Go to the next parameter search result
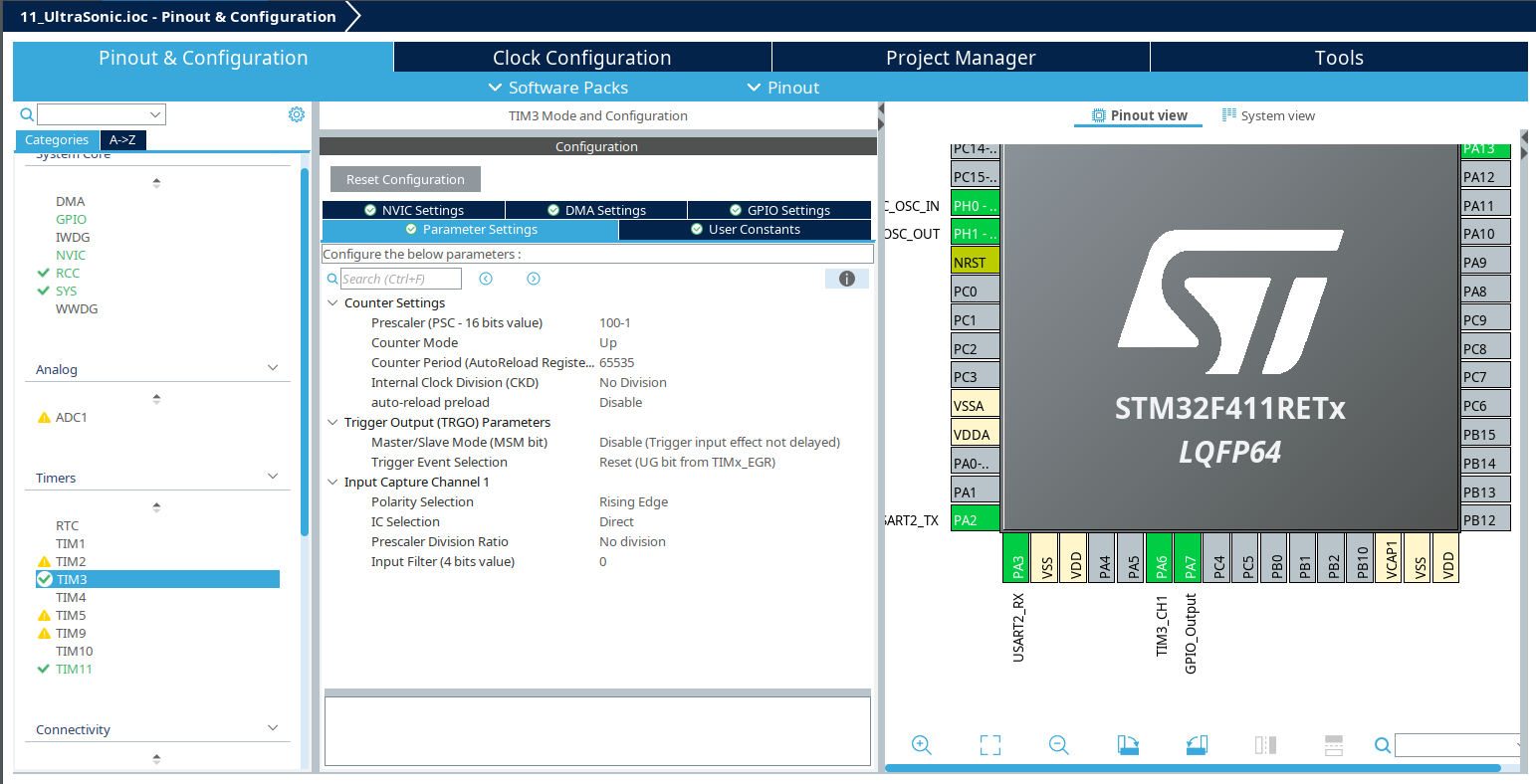The image size is (1536, 784). click(534, 279)
